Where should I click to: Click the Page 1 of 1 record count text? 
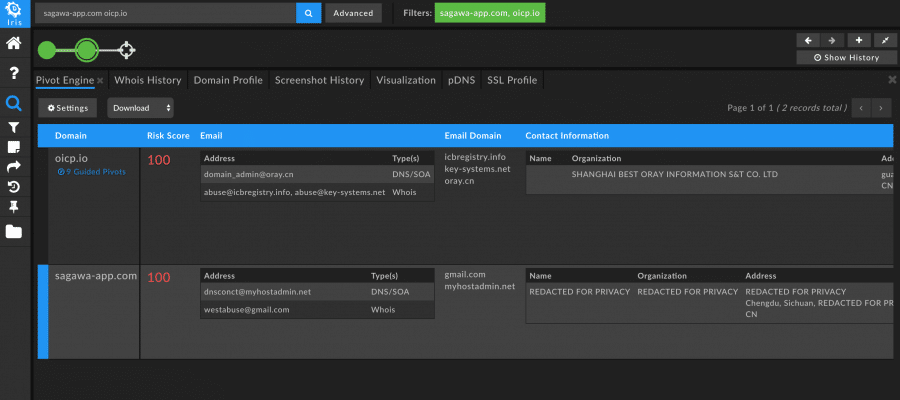click(788, 108)
